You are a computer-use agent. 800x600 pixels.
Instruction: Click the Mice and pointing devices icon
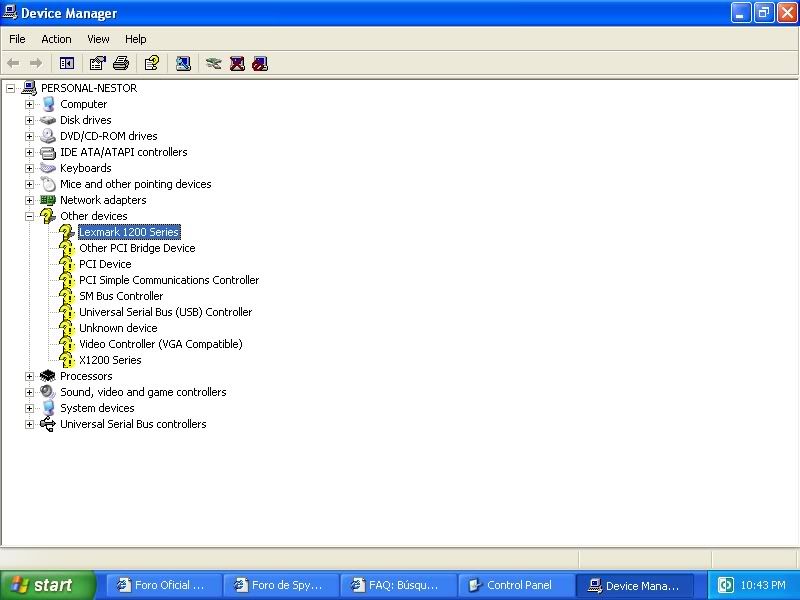(x=48, y=184)
